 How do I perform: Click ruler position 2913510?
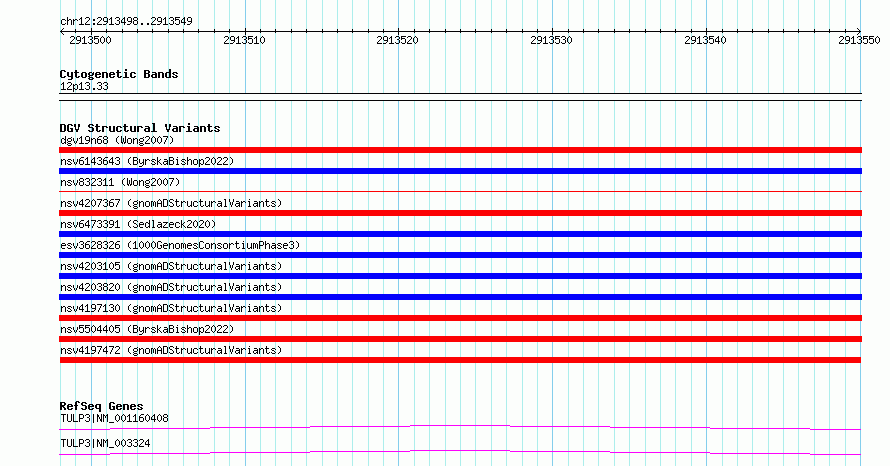[x=244, y=40]
